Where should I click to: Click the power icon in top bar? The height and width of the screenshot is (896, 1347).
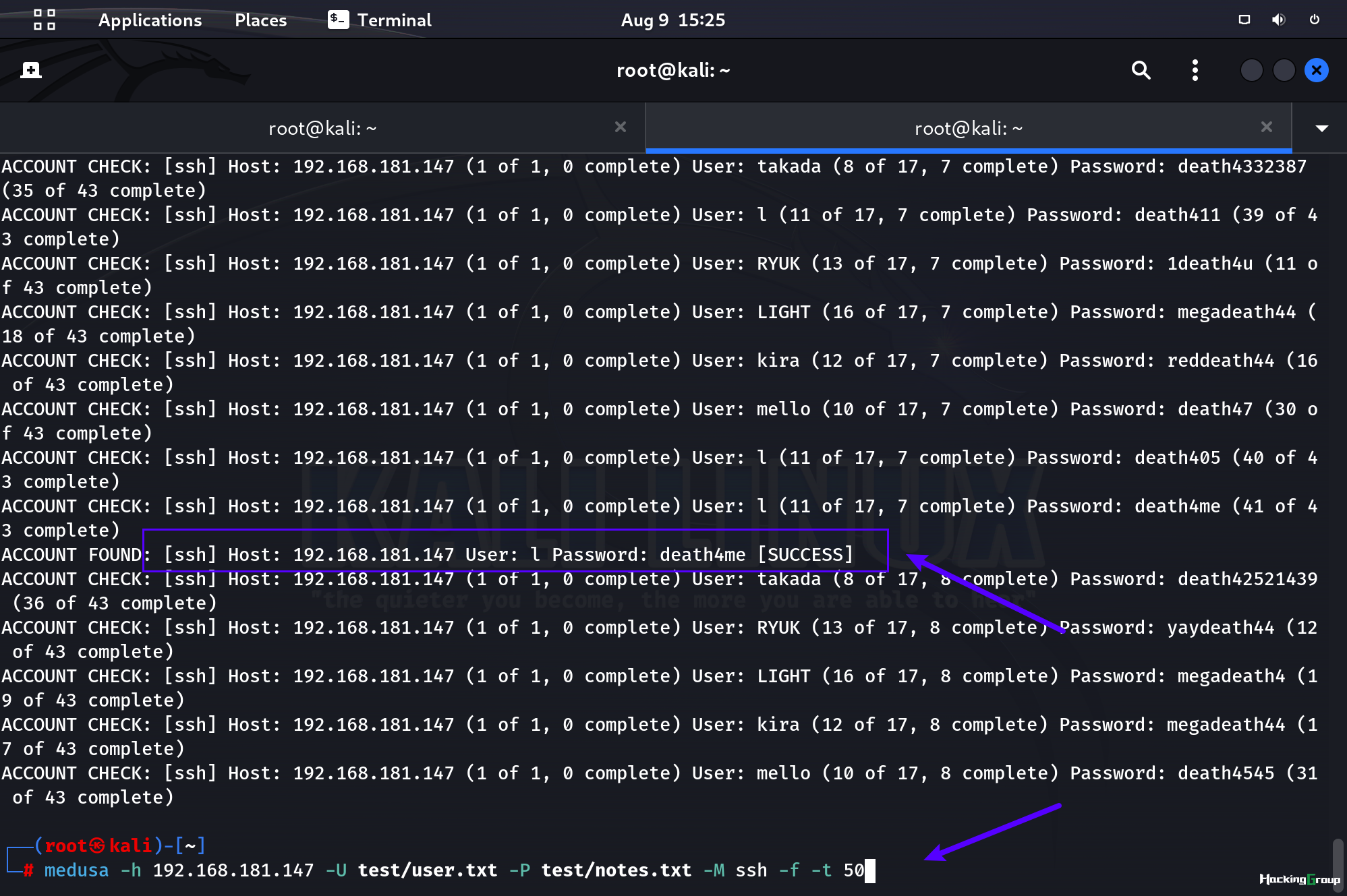pos(1314,20)
